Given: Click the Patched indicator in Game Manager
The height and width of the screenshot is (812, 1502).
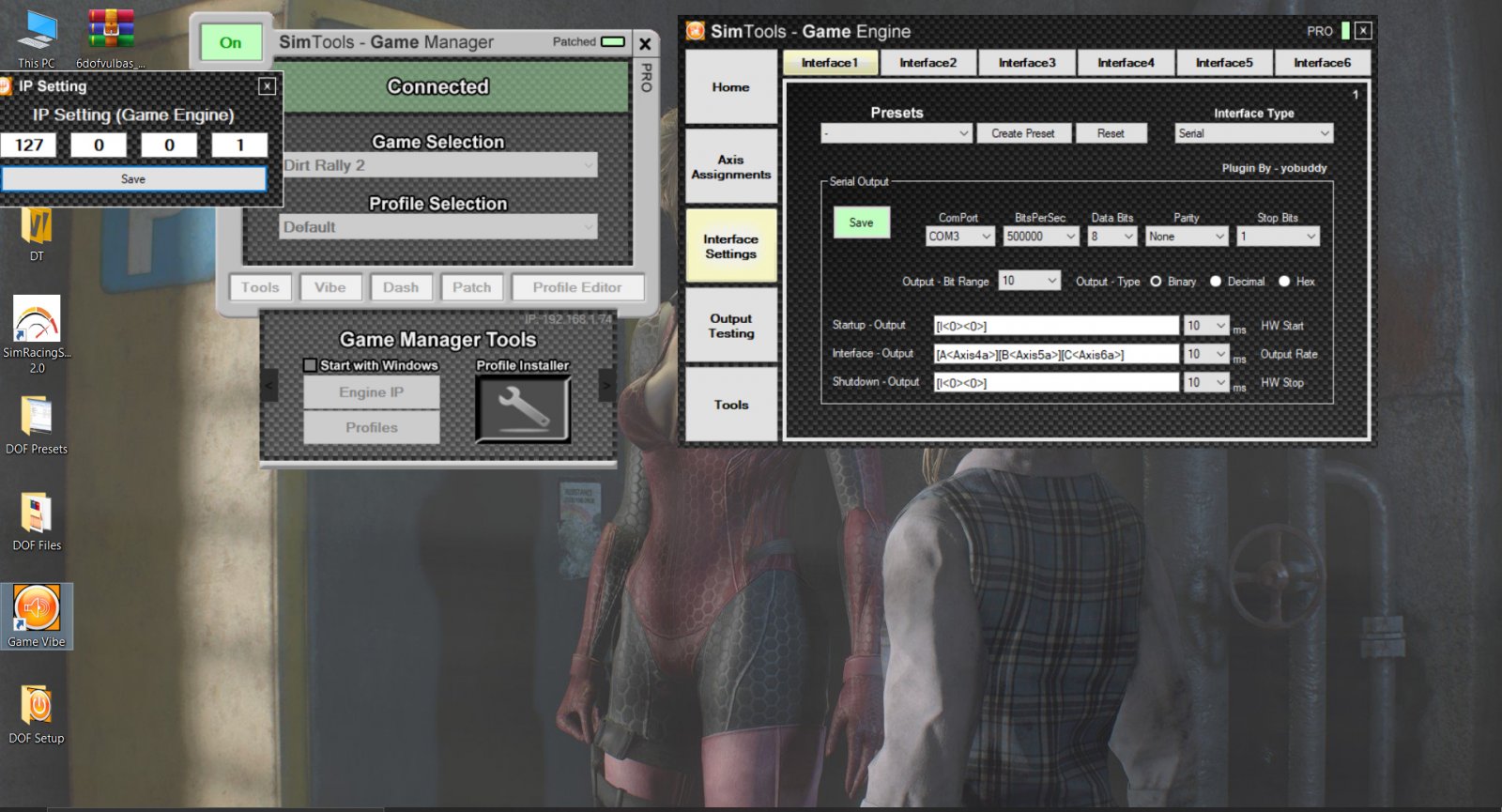Looking at the screenshot, I should [x=613, y=41].
